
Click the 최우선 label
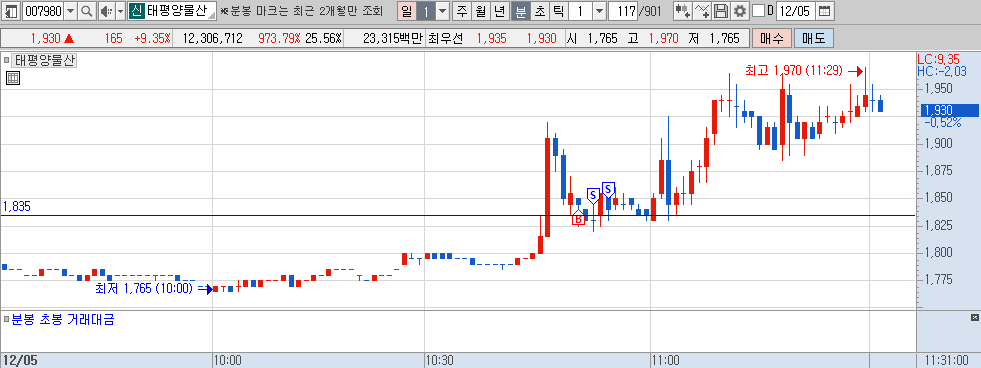click(x=445, y=38)
